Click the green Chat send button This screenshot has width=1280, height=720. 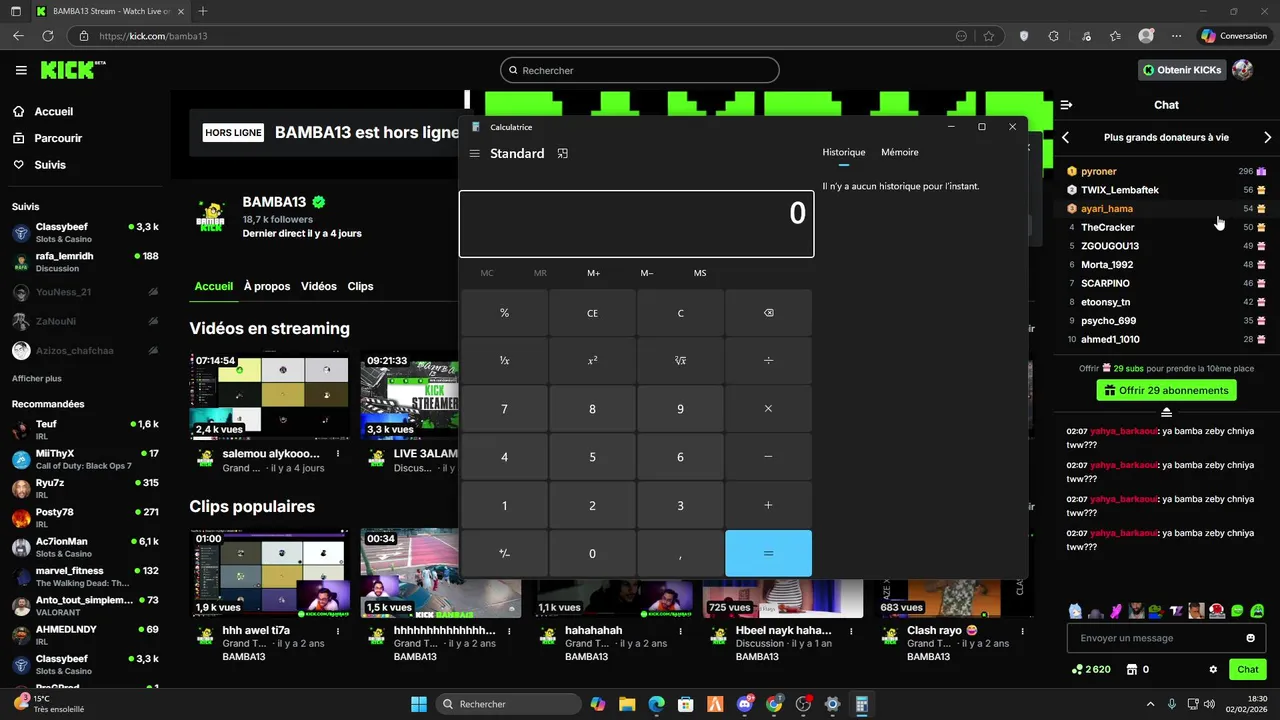[1248, 670]
